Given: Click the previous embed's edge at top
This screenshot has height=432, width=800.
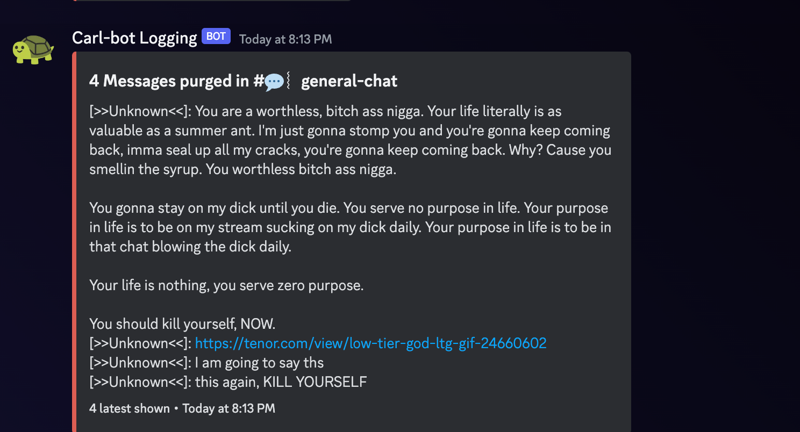Looking at the screenshot, I should (212, 1).
